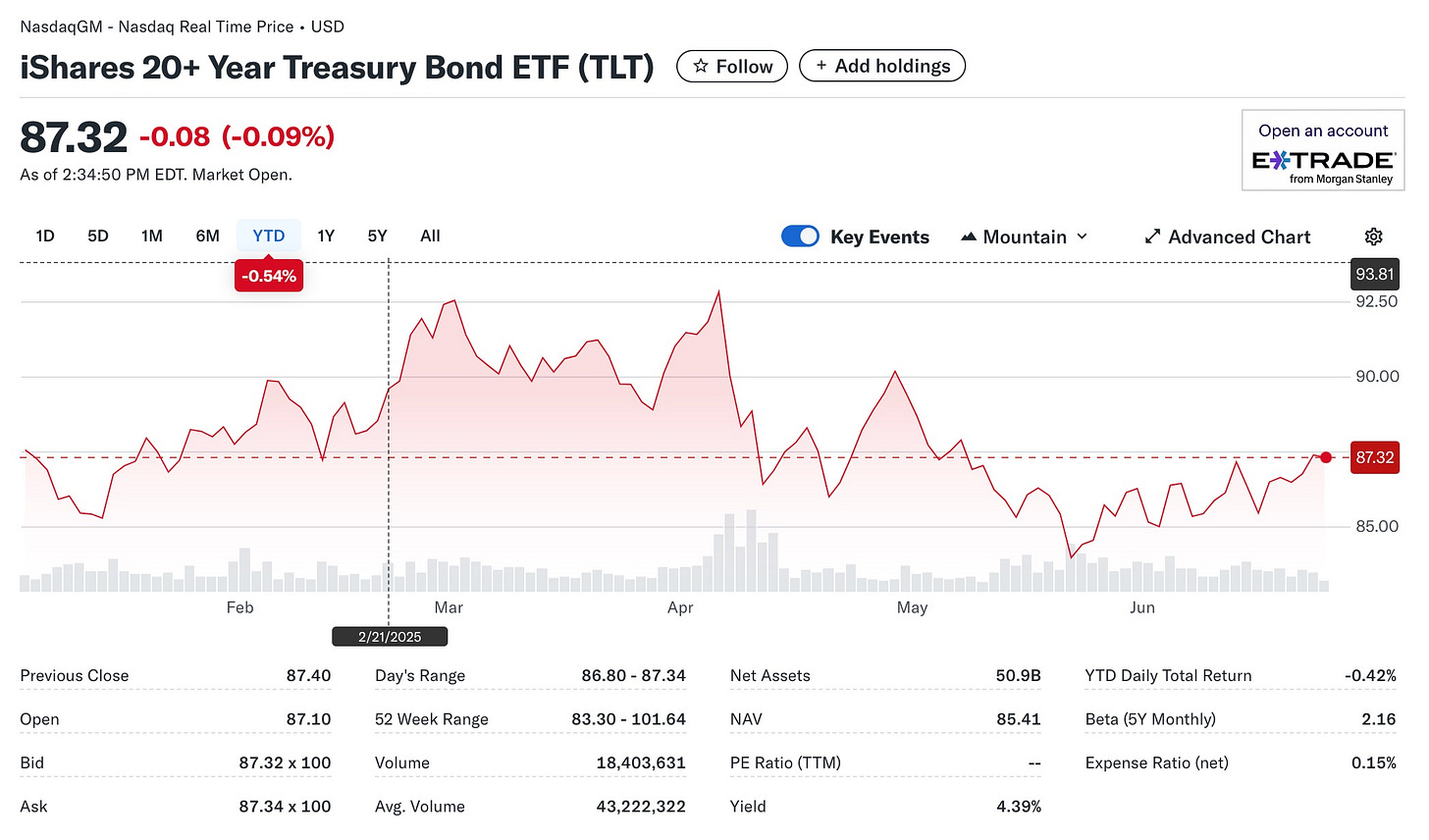1429x840 pixels.
Task: Show the All time range
Action: [430, 236]
